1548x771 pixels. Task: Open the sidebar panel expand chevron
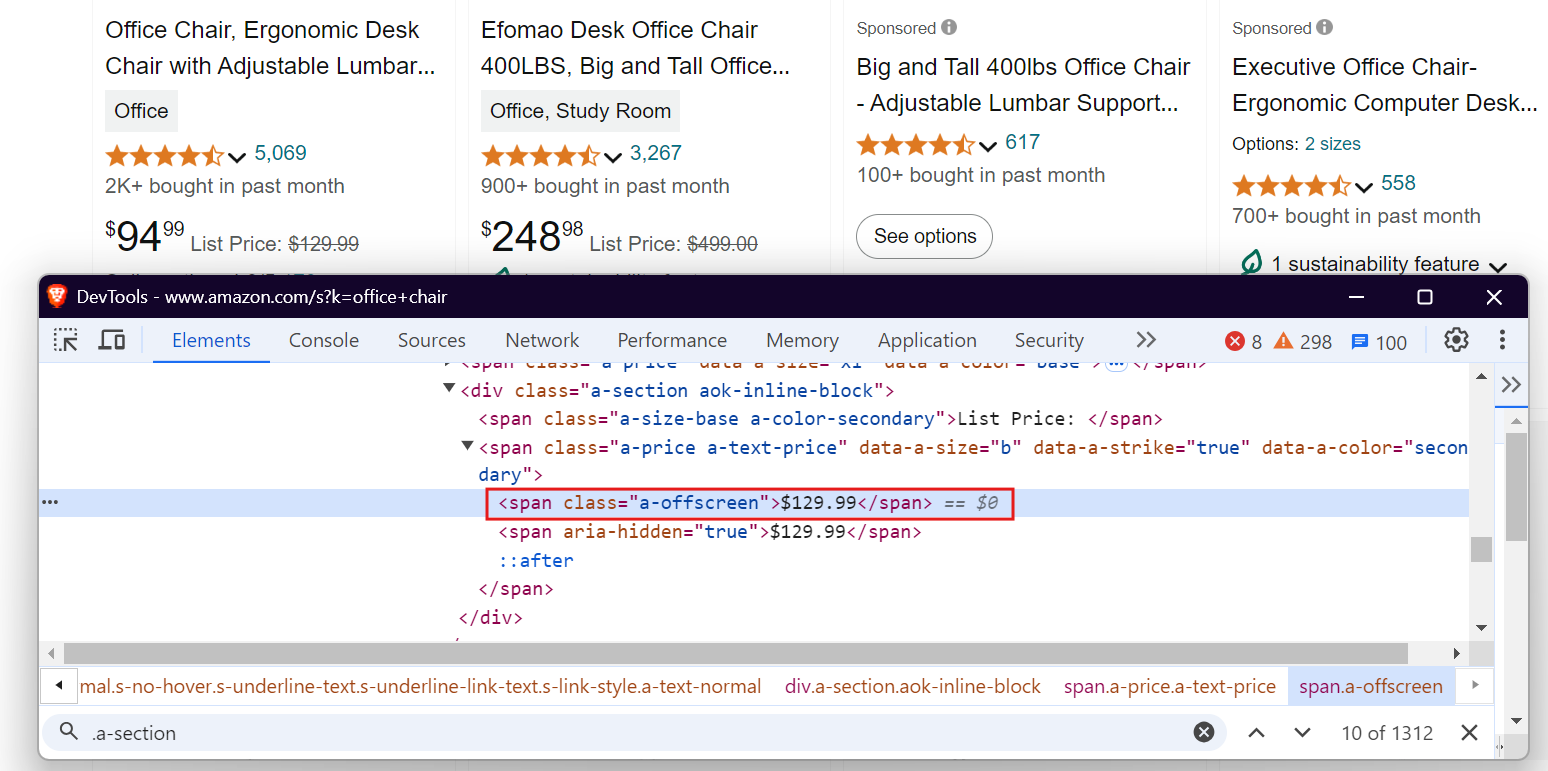(x=1511, y=384)
